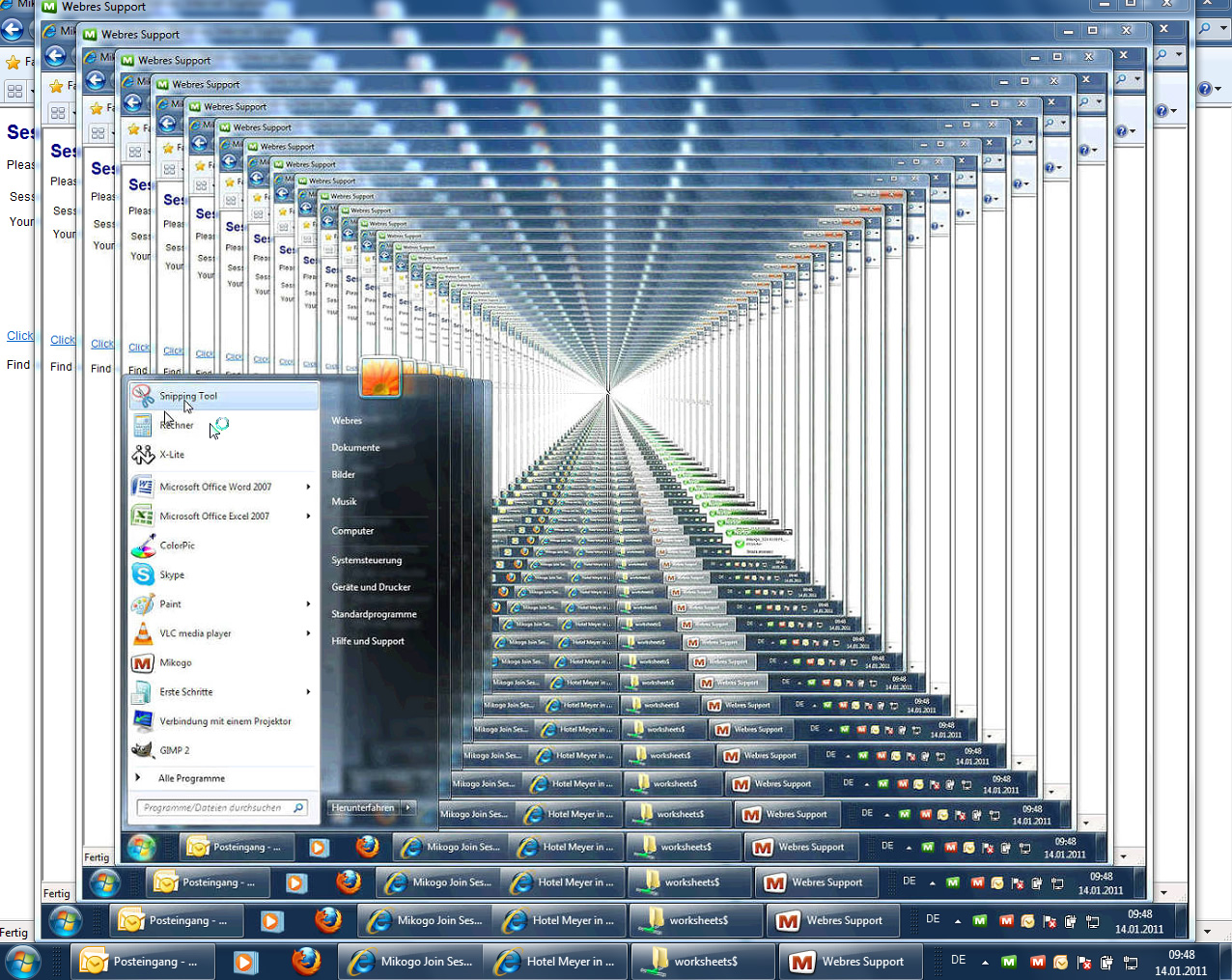1232x980 pixels.
Task: Click power plug tray icon in bottom-most taskbar
Action: click(x=1106, y=963)
